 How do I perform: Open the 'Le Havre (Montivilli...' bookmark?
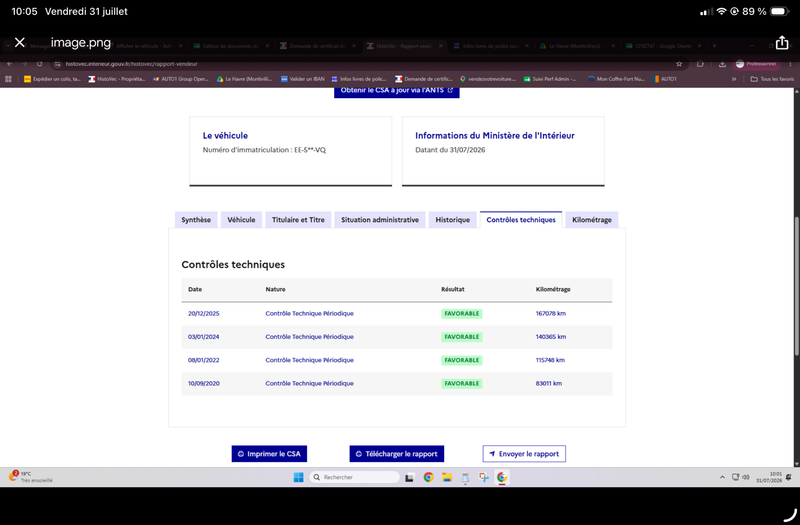click(244, 79)
